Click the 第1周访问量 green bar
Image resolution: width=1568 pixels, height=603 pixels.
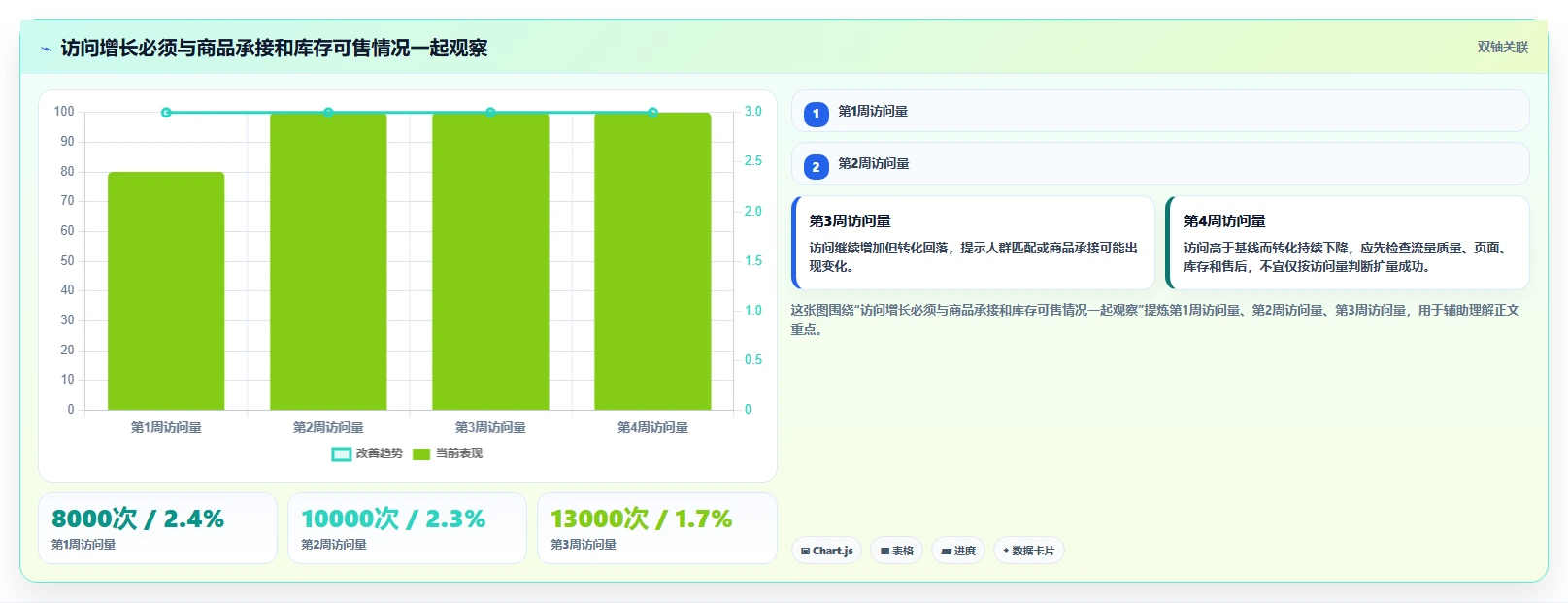coord(166,290)
